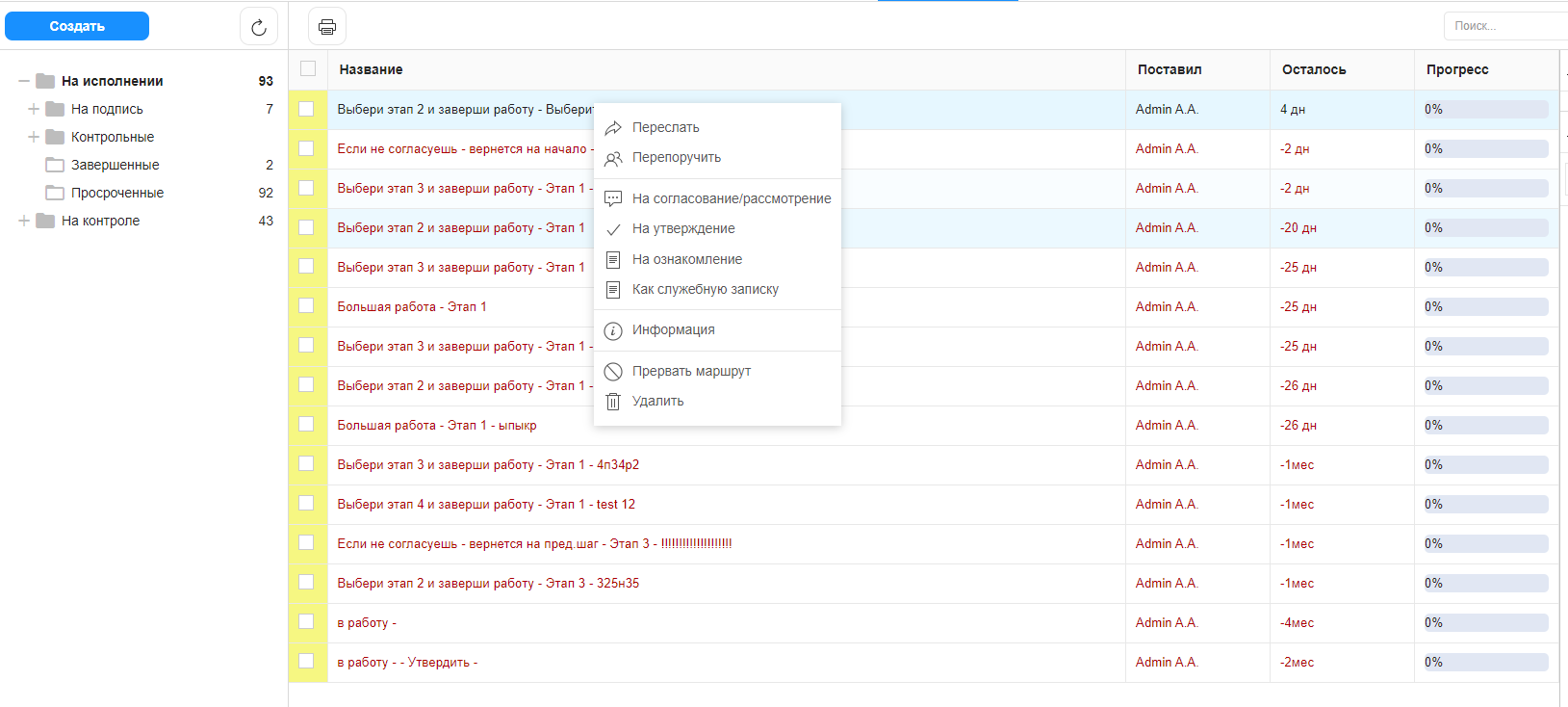
Task: Click the refresh icon next to Создать
Action: click(258, 27)
